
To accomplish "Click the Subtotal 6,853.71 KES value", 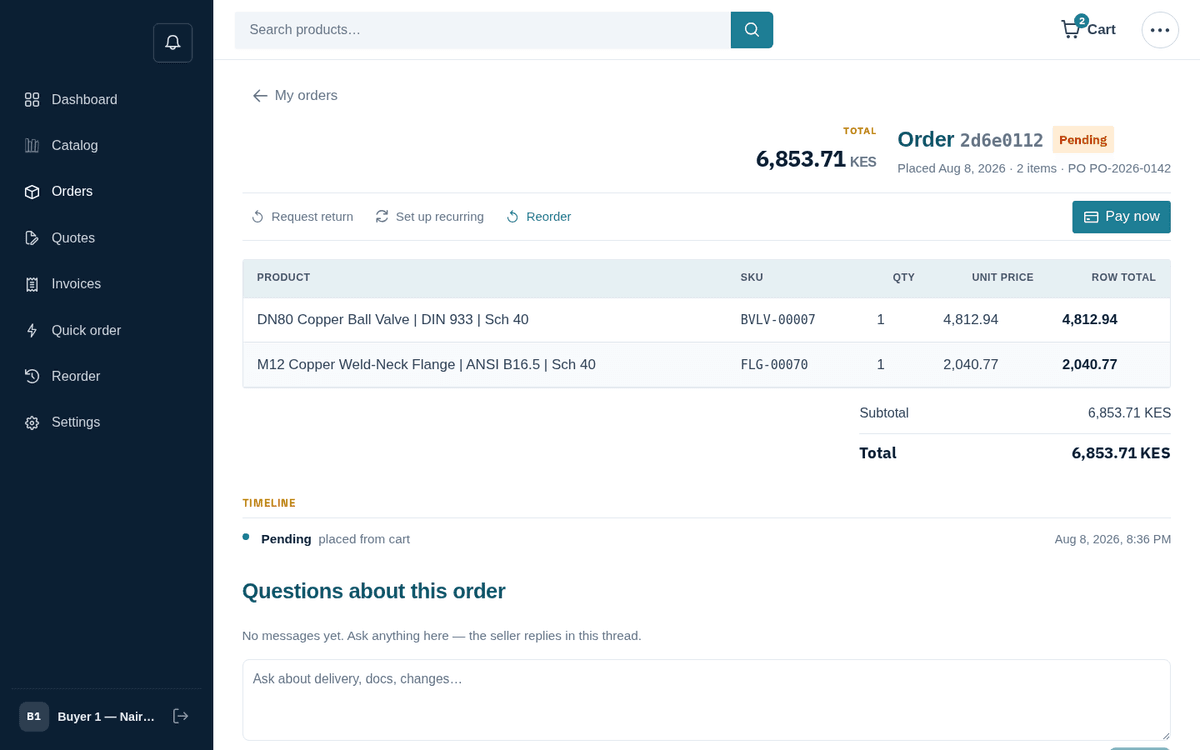I will [1129, 413].
